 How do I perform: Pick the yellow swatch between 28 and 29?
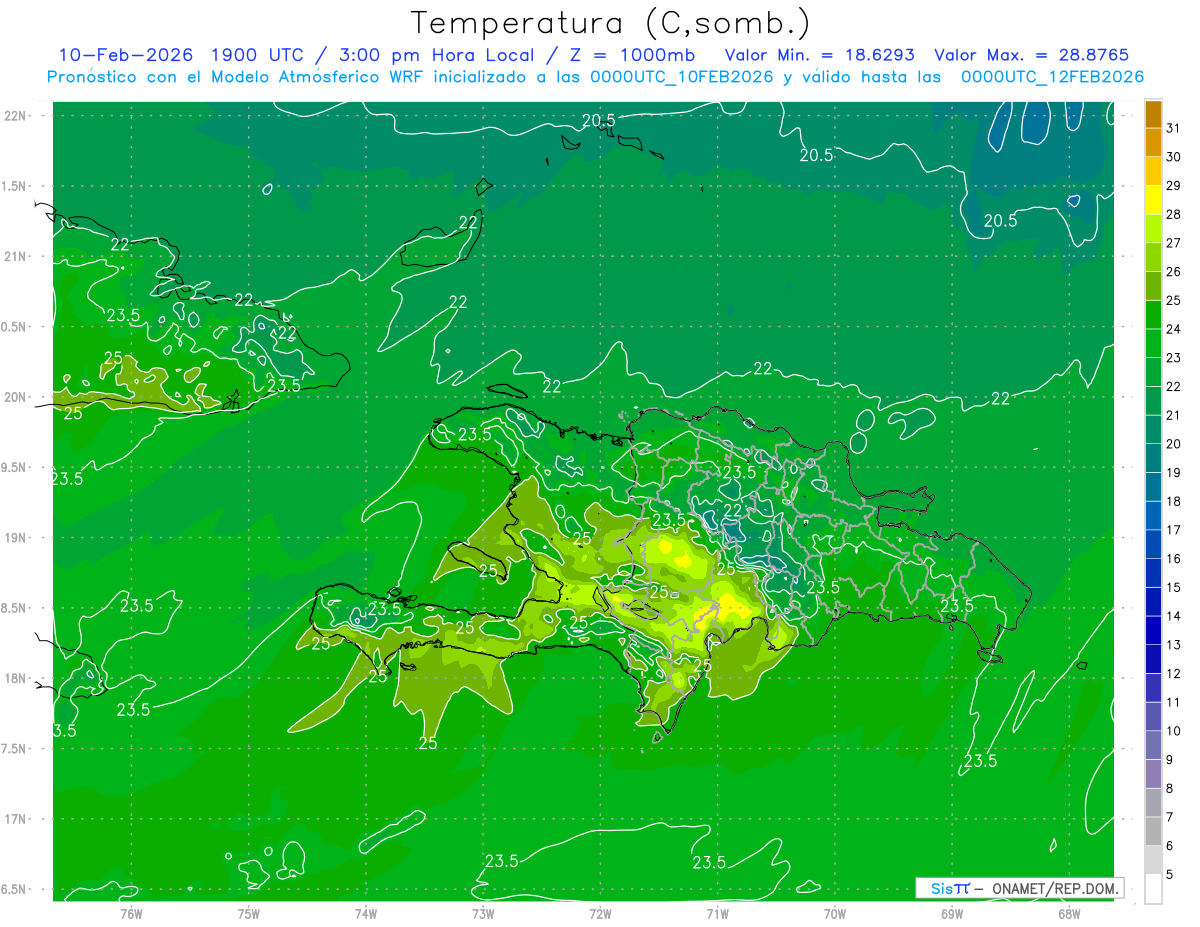click(x=1153, y=200)
